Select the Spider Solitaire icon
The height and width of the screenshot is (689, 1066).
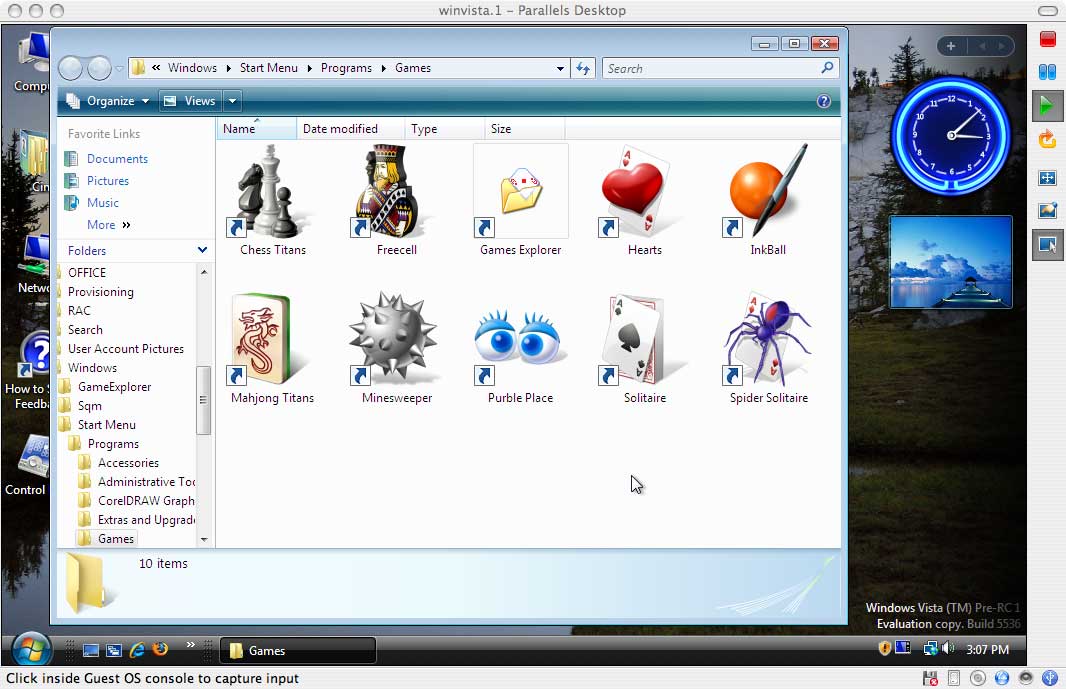(768, 348)
